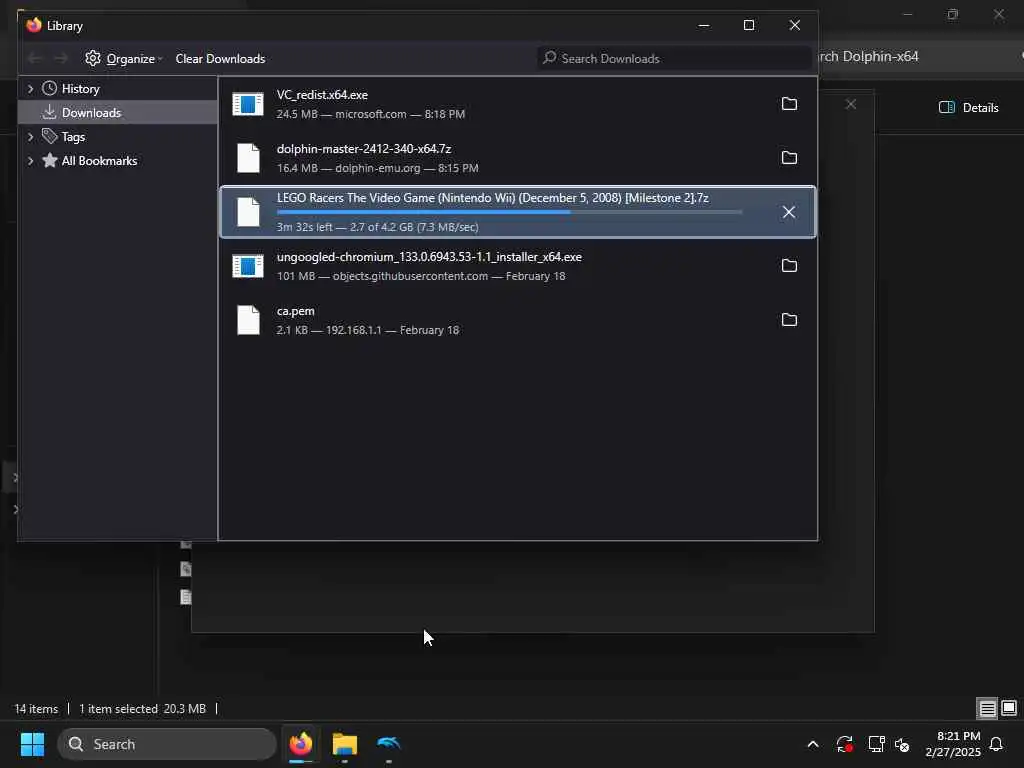Screen dimensions: 1024x768
Task: Select History in the sidebar
Action: point(80,89)
